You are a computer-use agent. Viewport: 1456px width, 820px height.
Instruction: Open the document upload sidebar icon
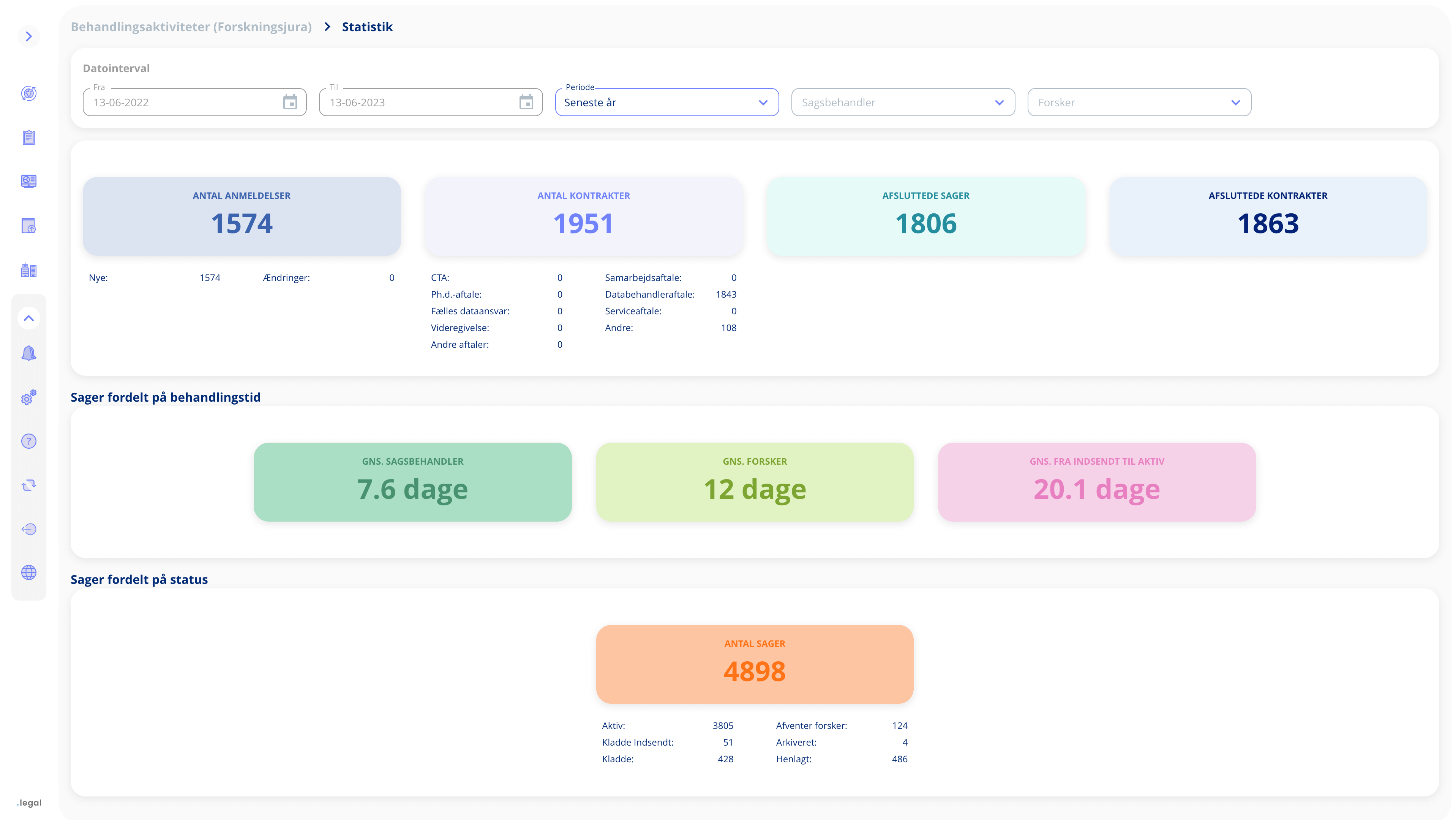(29, 225)
